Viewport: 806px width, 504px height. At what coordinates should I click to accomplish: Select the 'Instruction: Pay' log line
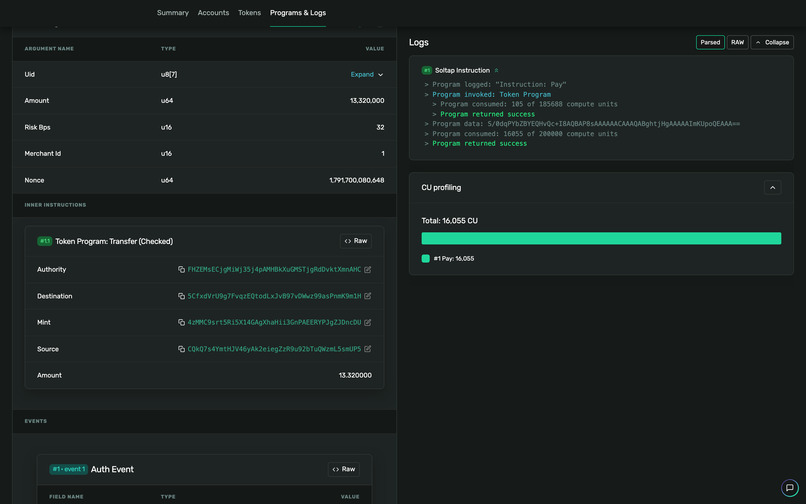point(499,84)
